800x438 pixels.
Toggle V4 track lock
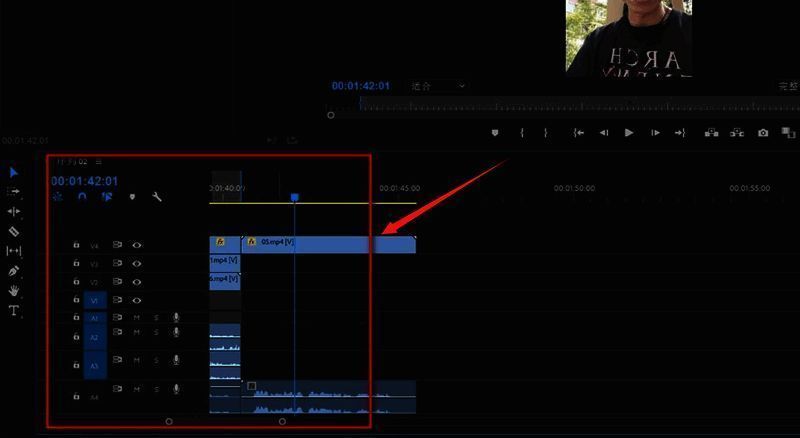coord(76,245)
